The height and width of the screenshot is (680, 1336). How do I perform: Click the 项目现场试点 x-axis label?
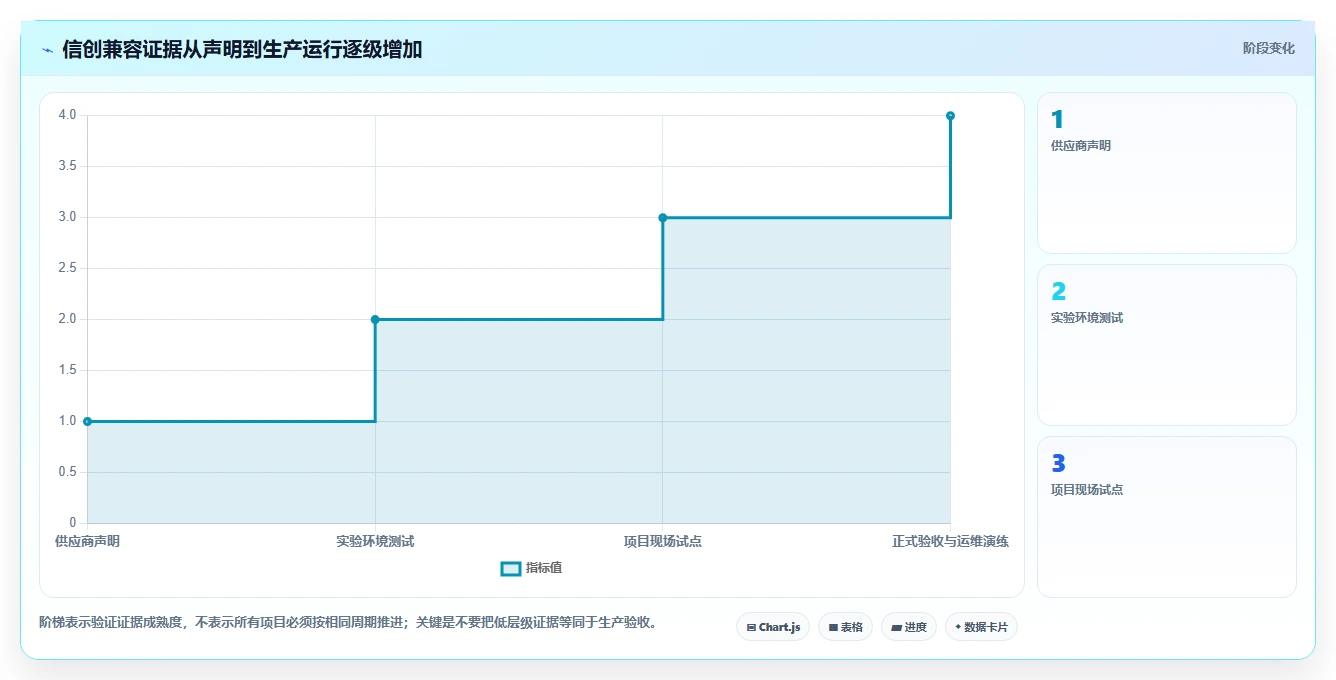coord(662,541)
